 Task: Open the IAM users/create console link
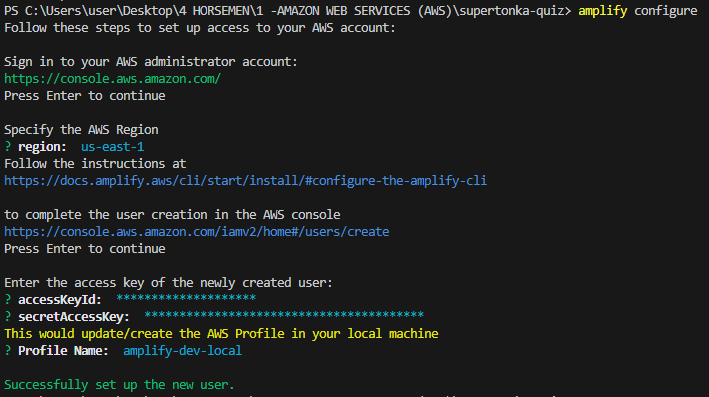coord(196,232)
